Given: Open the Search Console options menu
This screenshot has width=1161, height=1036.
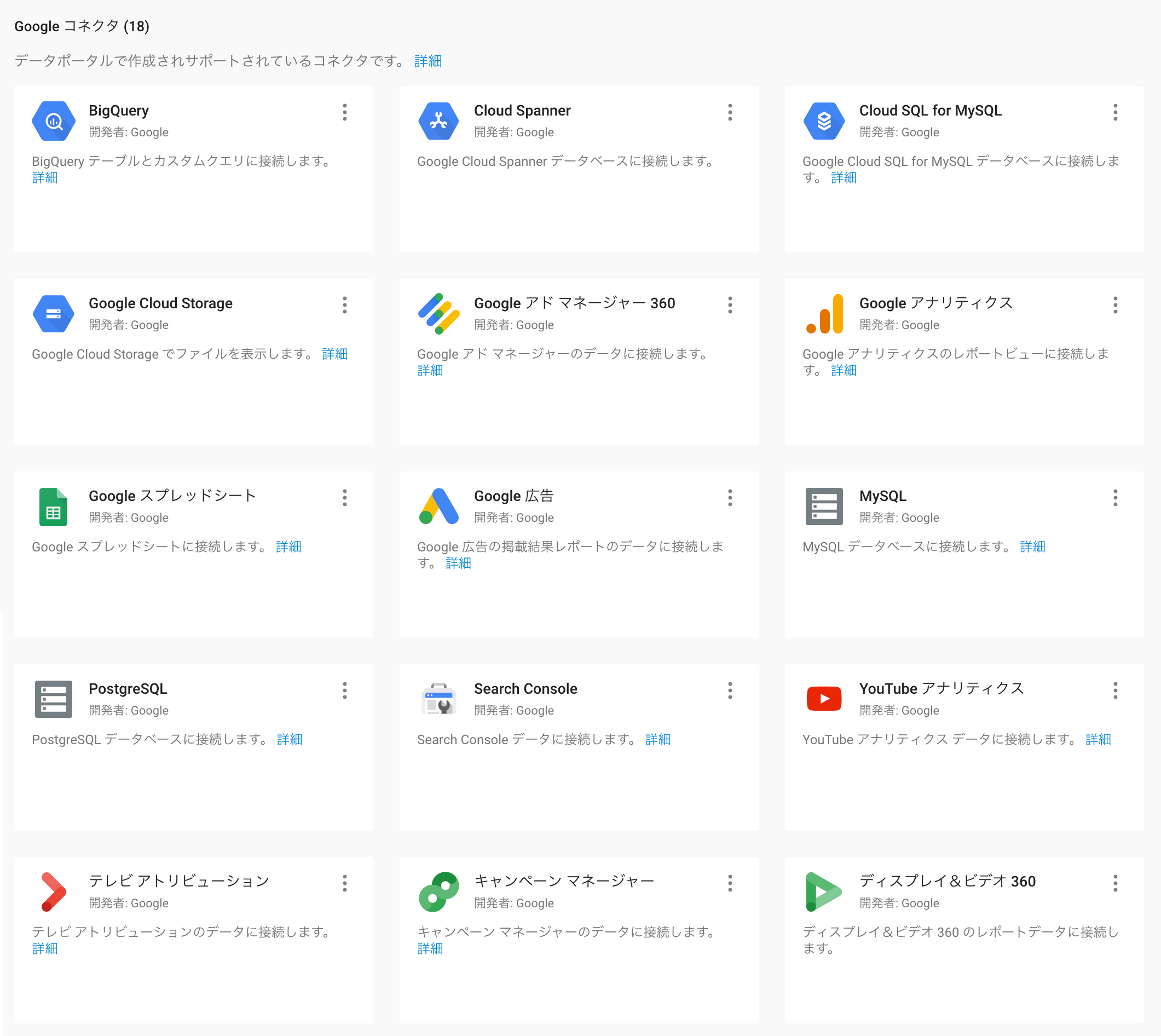Looking at the screenshot, I should [x=730, y=690].
